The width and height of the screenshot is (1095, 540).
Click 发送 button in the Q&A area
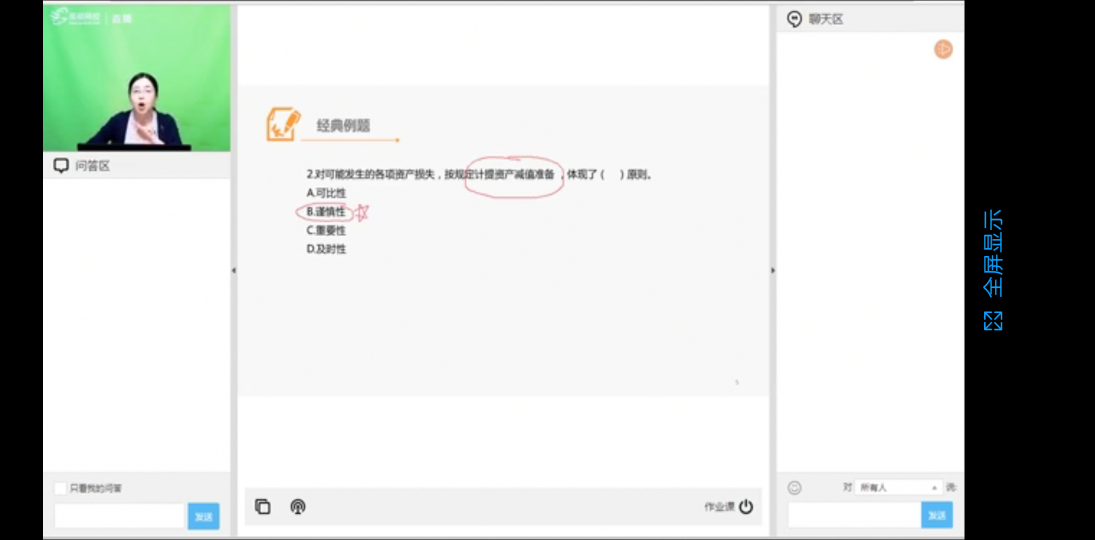(203, 516)
